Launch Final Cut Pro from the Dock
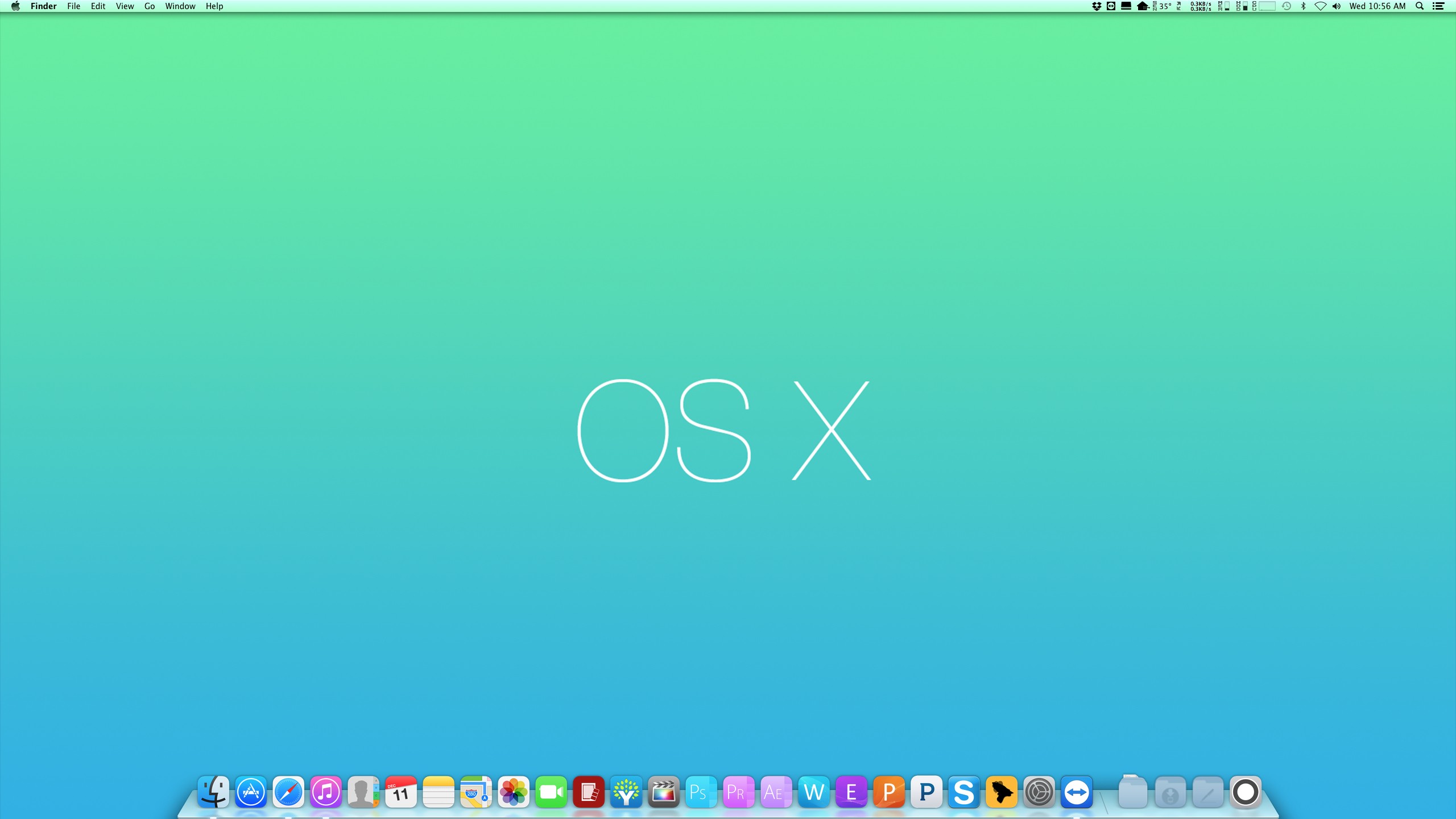 [x=663, y=792]
